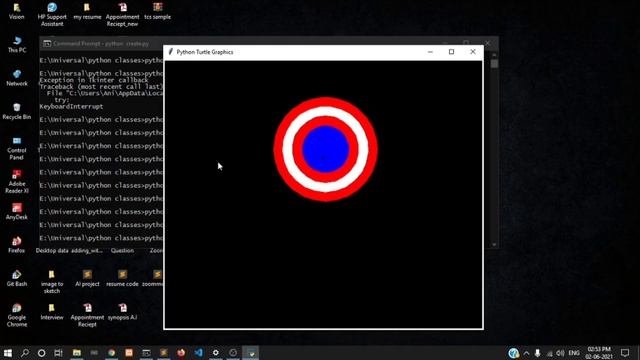Select the 'resume code' file icon
The image size is (640, 360).
[122, 278]
